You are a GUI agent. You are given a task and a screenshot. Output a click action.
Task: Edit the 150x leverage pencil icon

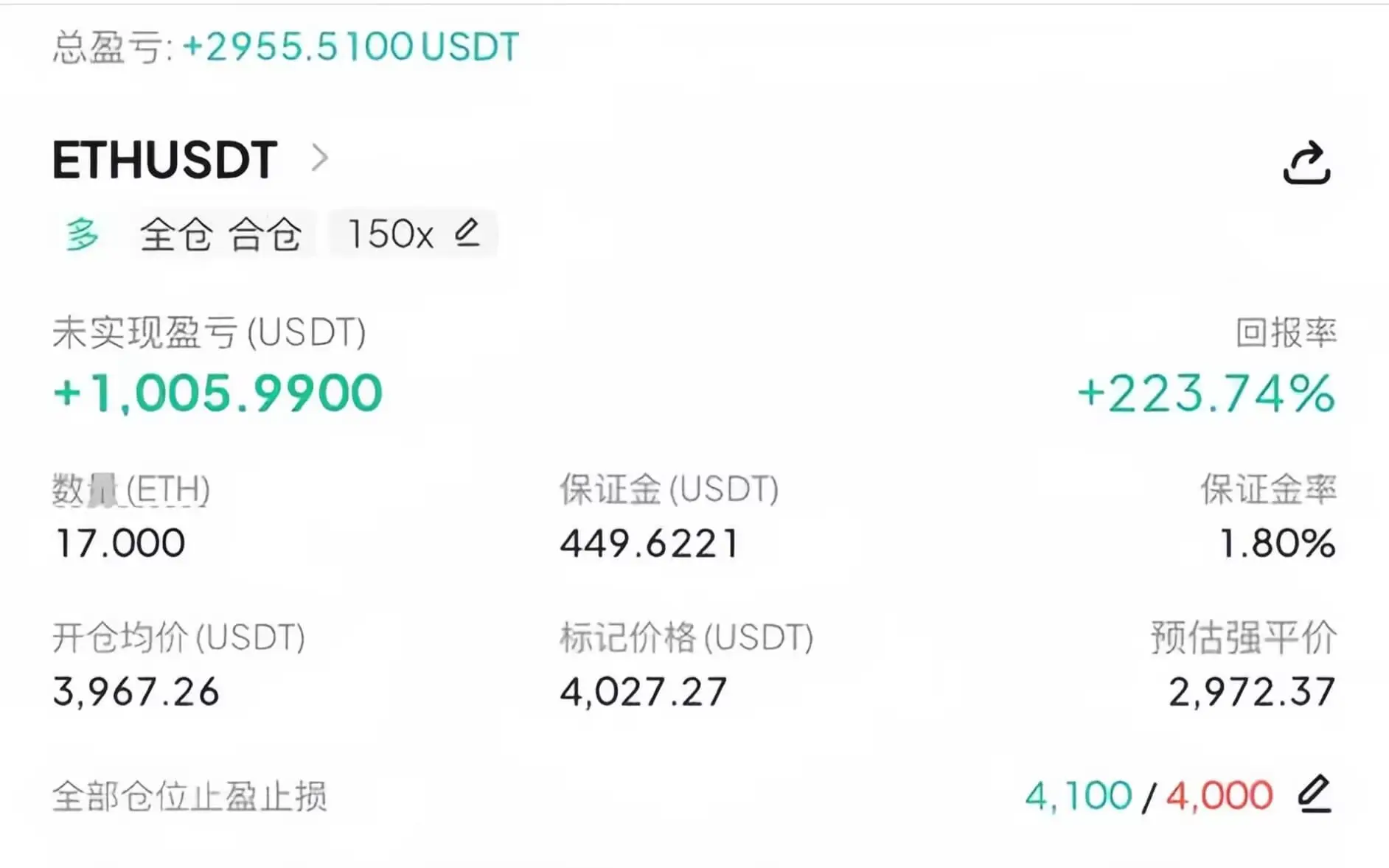tap(467, 234)
